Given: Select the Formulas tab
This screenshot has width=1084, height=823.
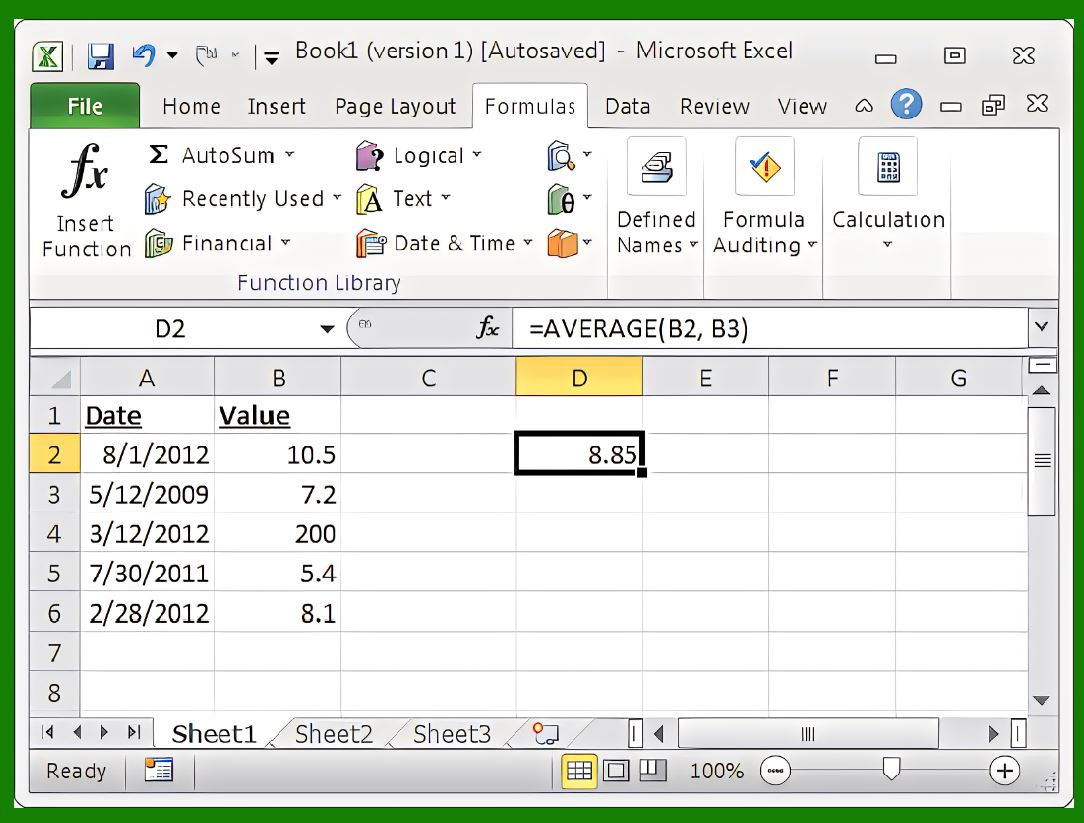Looking at the screenshot, I should (x=530, y=107).
